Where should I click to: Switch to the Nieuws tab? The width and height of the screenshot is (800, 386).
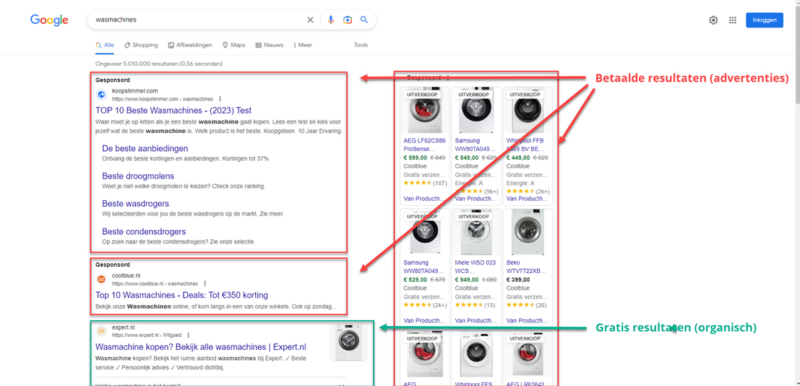pyautogui.click(x=269, y=45)
